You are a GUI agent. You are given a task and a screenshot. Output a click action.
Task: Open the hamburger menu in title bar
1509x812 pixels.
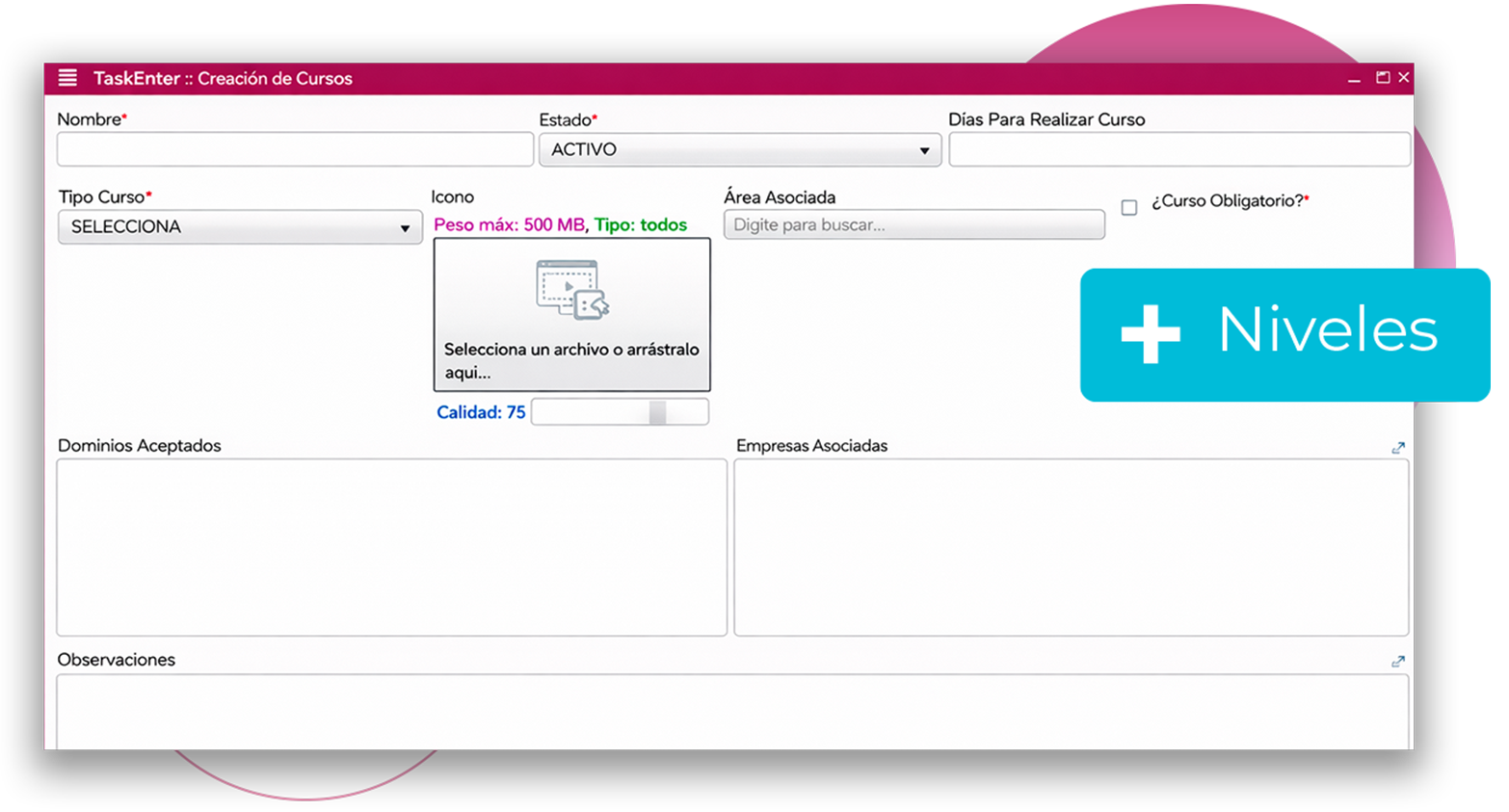point(67,78)
